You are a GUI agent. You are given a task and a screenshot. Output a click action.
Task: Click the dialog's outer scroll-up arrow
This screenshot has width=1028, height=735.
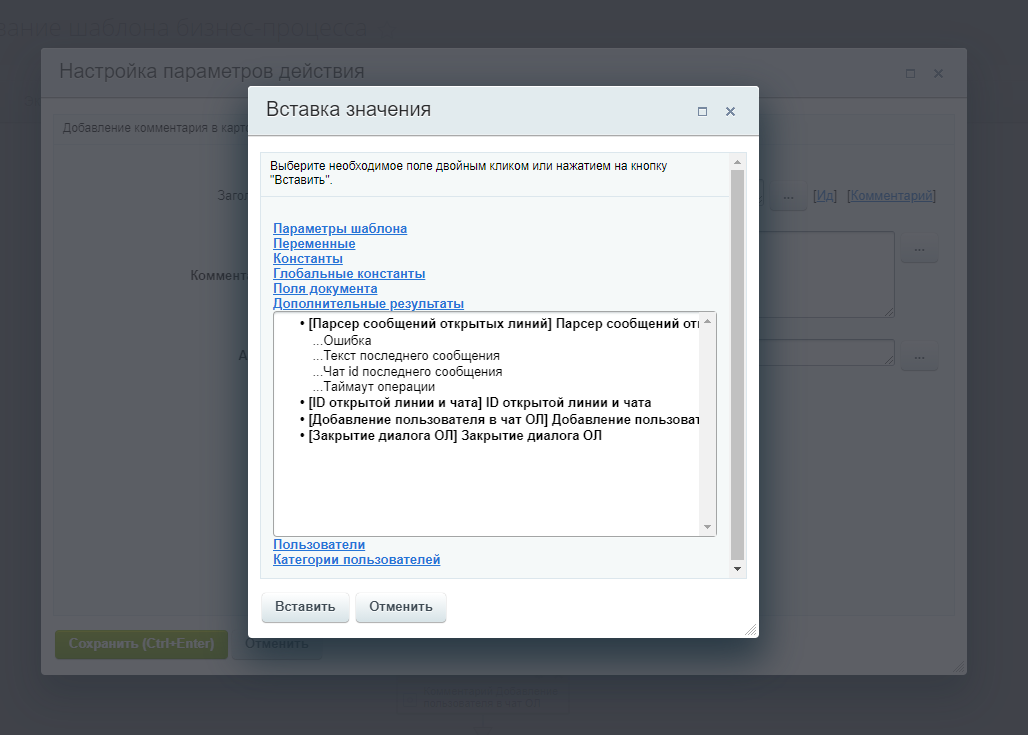(x=738, y=162)
